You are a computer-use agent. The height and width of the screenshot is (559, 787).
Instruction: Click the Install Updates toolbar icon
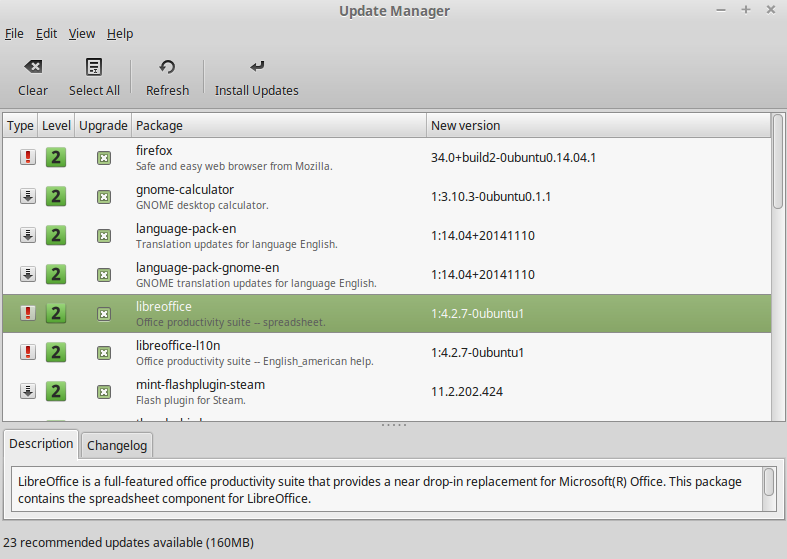point(257,67)
